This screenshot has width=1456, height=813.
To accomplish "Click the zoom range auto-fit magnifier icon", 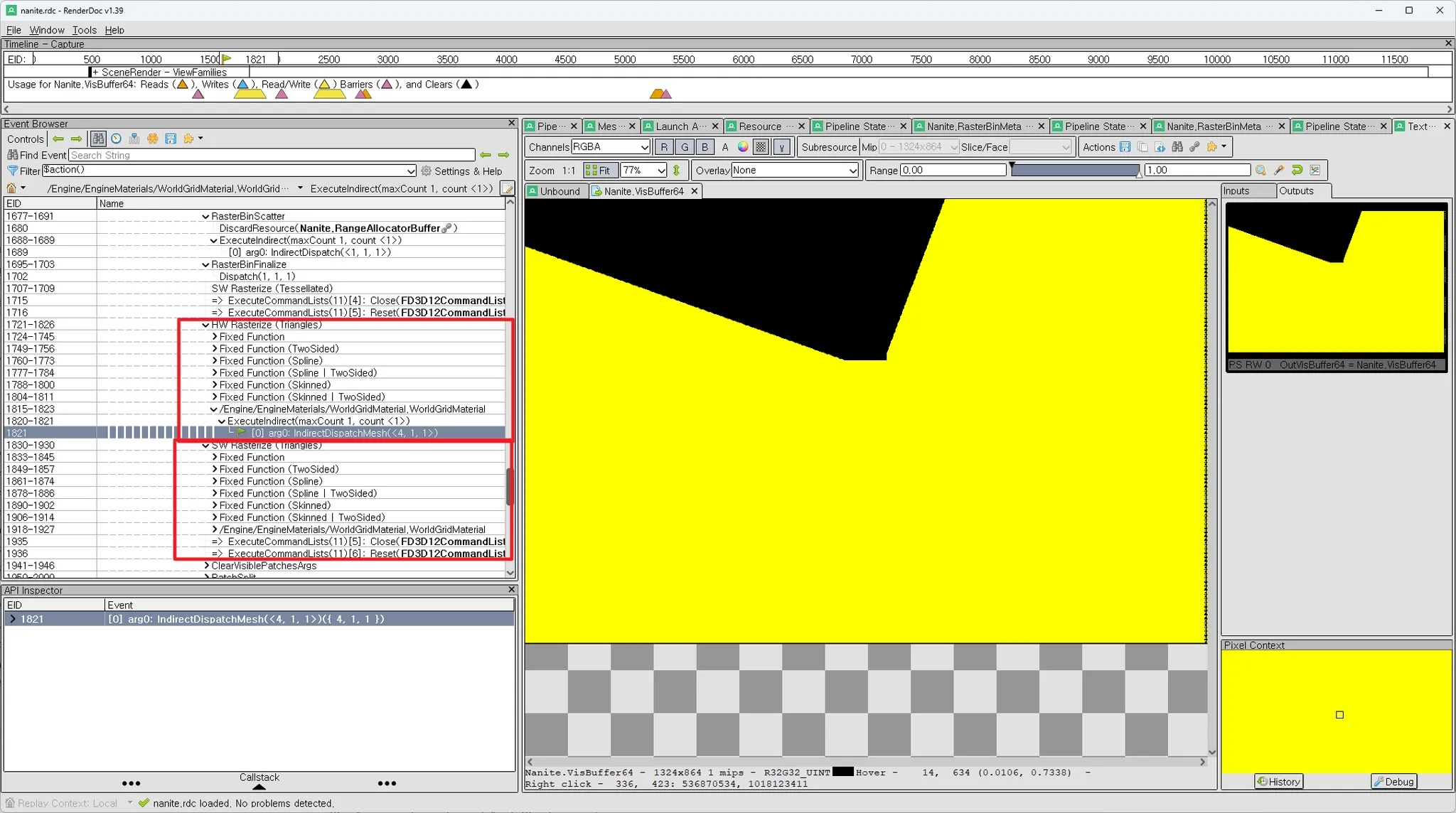I will (1260, 171).
